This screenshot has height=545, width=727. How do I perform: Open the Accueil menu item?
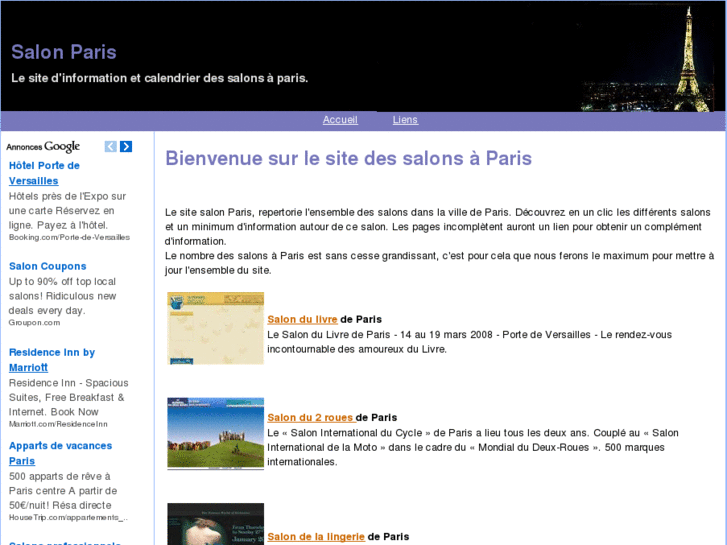click(x=340, y=120)
